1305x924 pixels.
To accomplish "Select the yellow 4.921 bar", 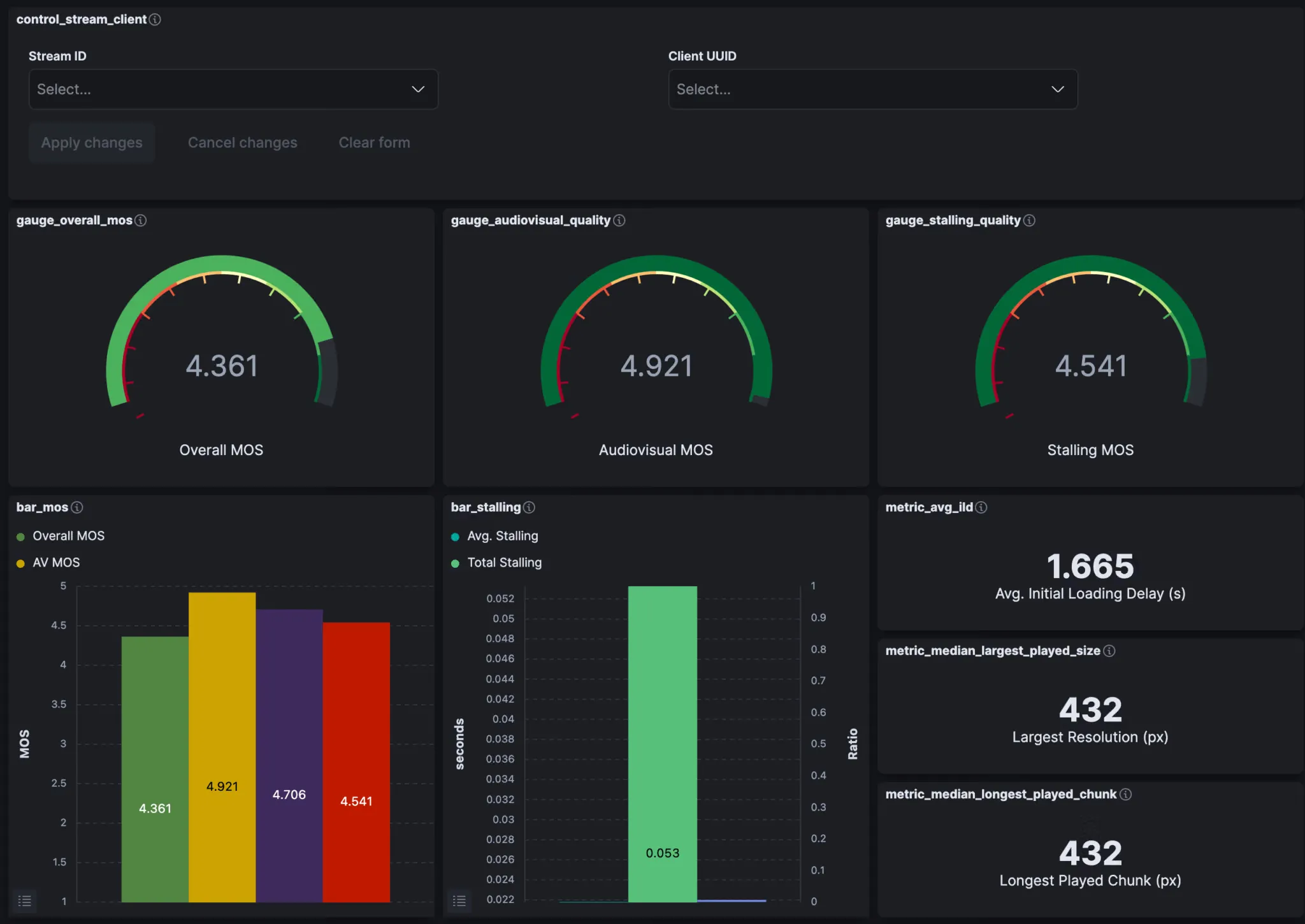I will (222, 747).
